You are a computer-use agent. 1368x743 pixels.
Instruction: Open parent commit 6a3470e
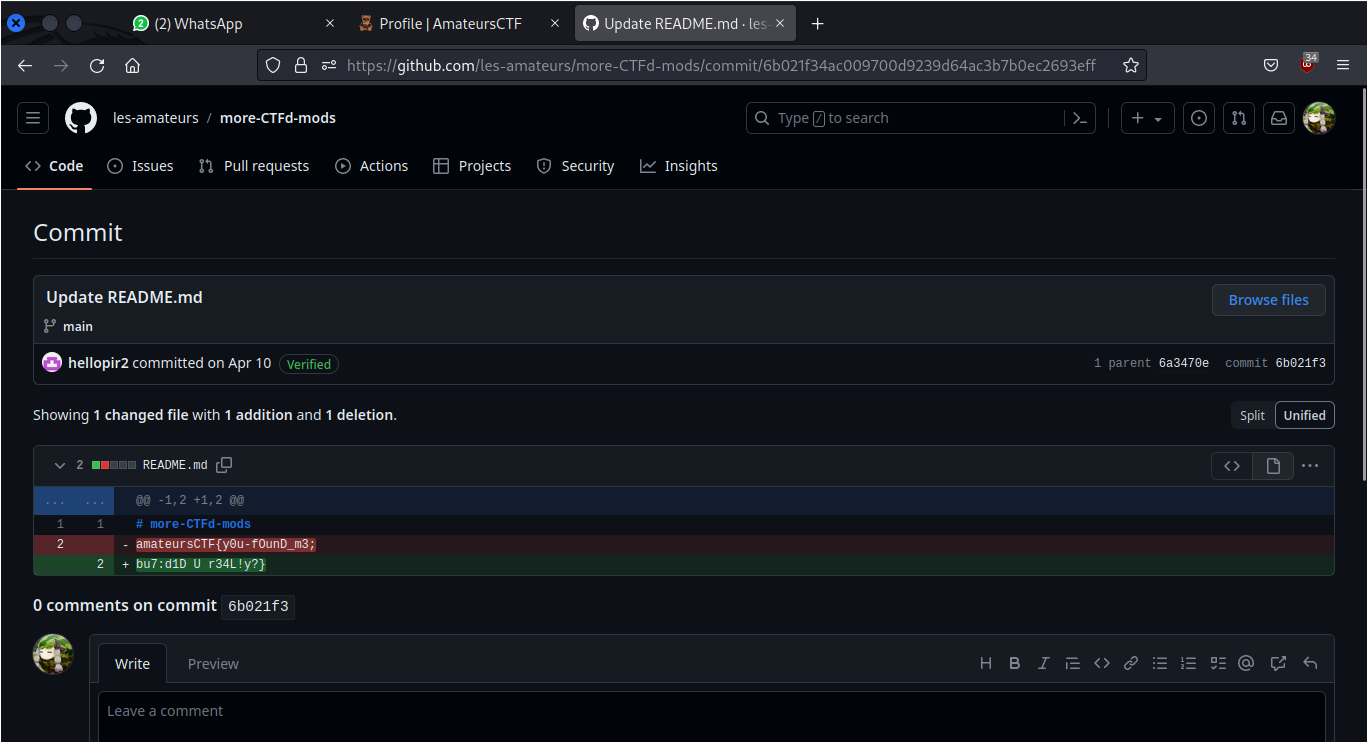(1184, 363)
